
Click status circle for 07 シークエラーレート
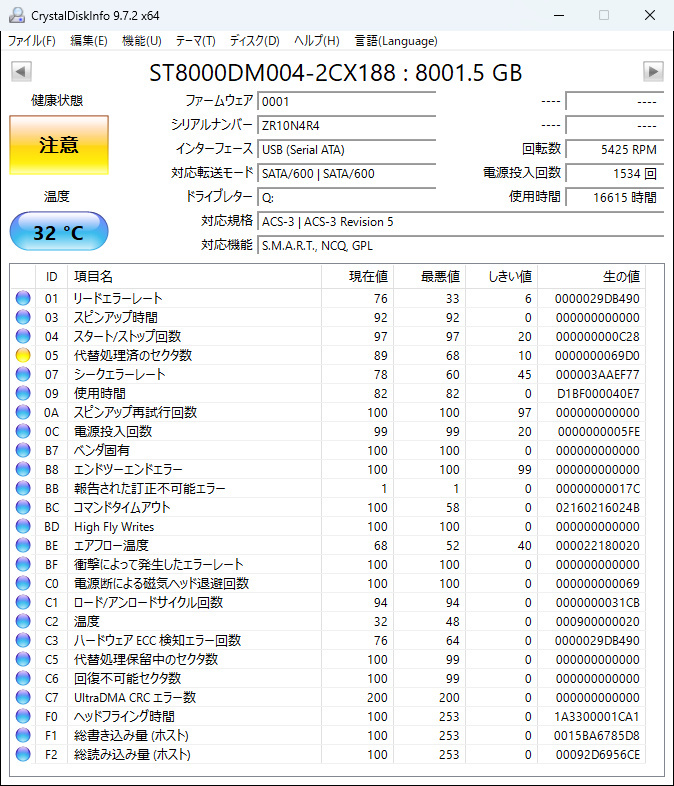23,374
